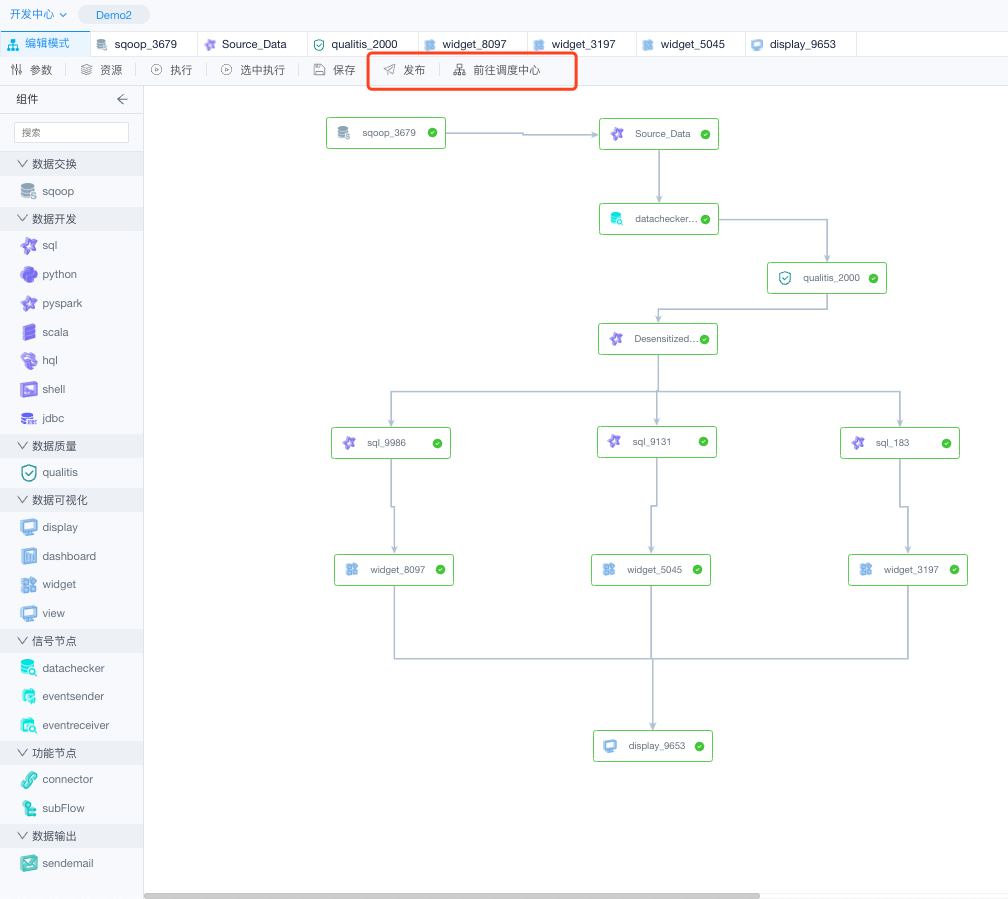
Task: Collapse the 数据开发 category
Action: click(x=22, y=219)
